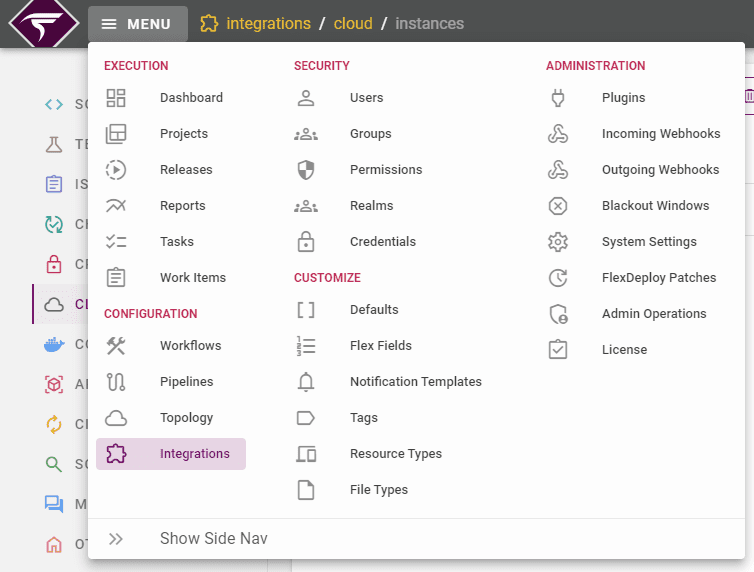The width and height of the screenshot is (754, 572).
Task: Click the cloud breadcrumb link
Action: pos(353,24)
